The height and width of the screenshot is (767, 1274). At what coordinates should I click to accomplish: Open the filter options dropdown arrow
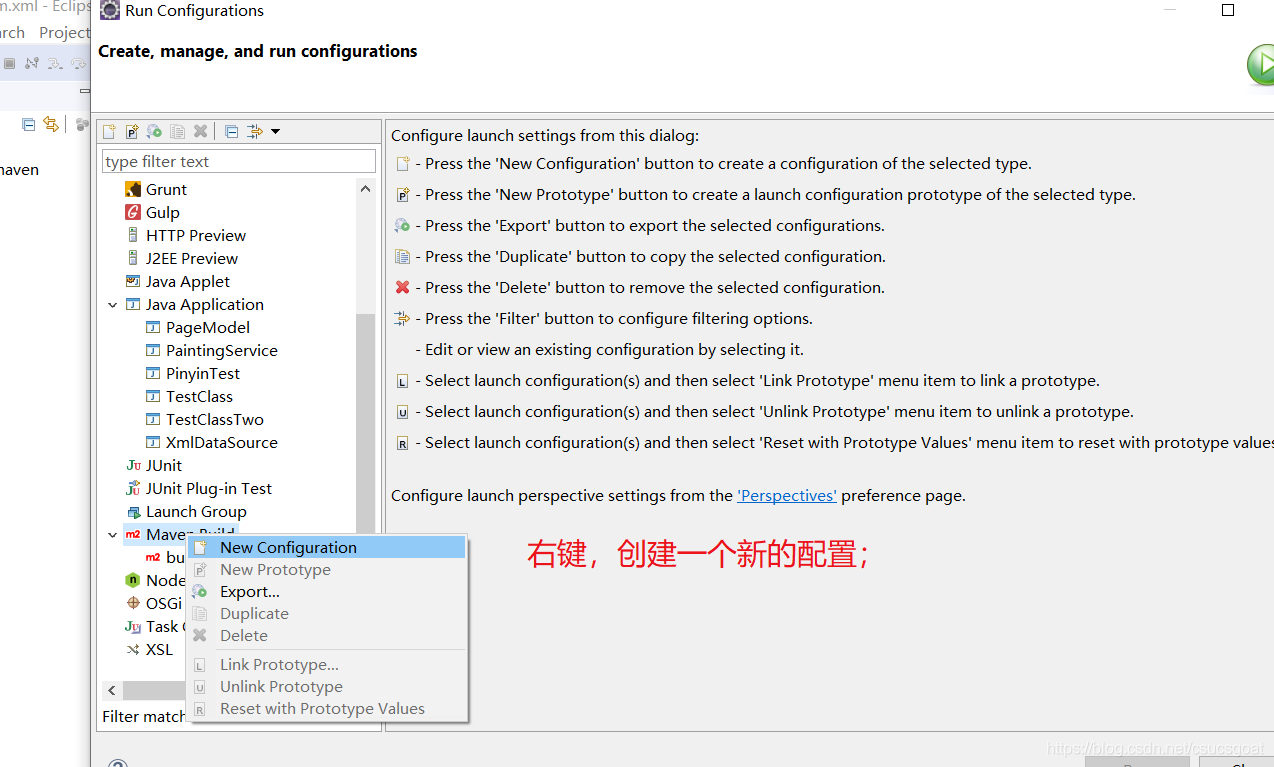coord(275,132)
